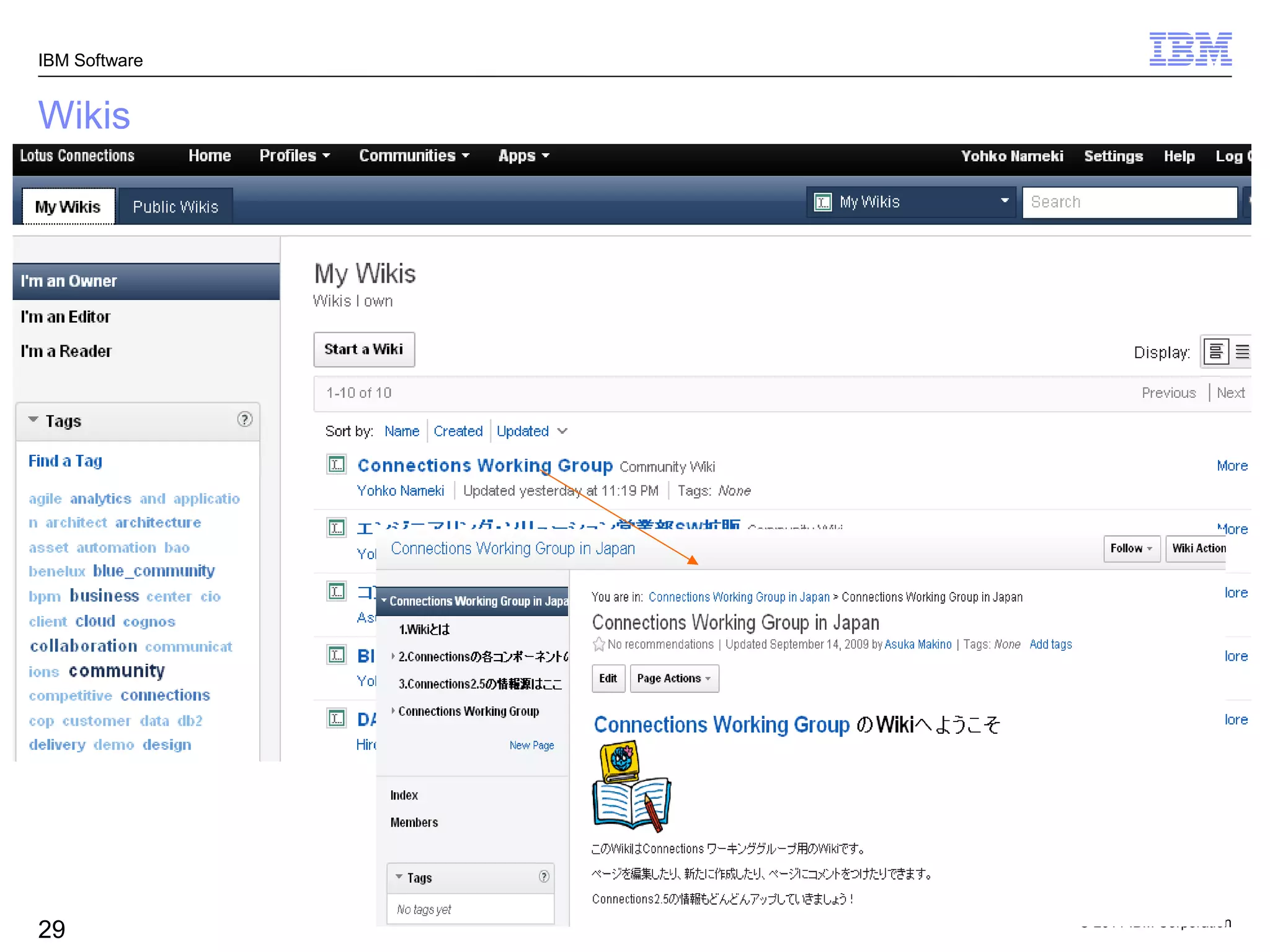Switch to compact list display icon

point(1242,352)
